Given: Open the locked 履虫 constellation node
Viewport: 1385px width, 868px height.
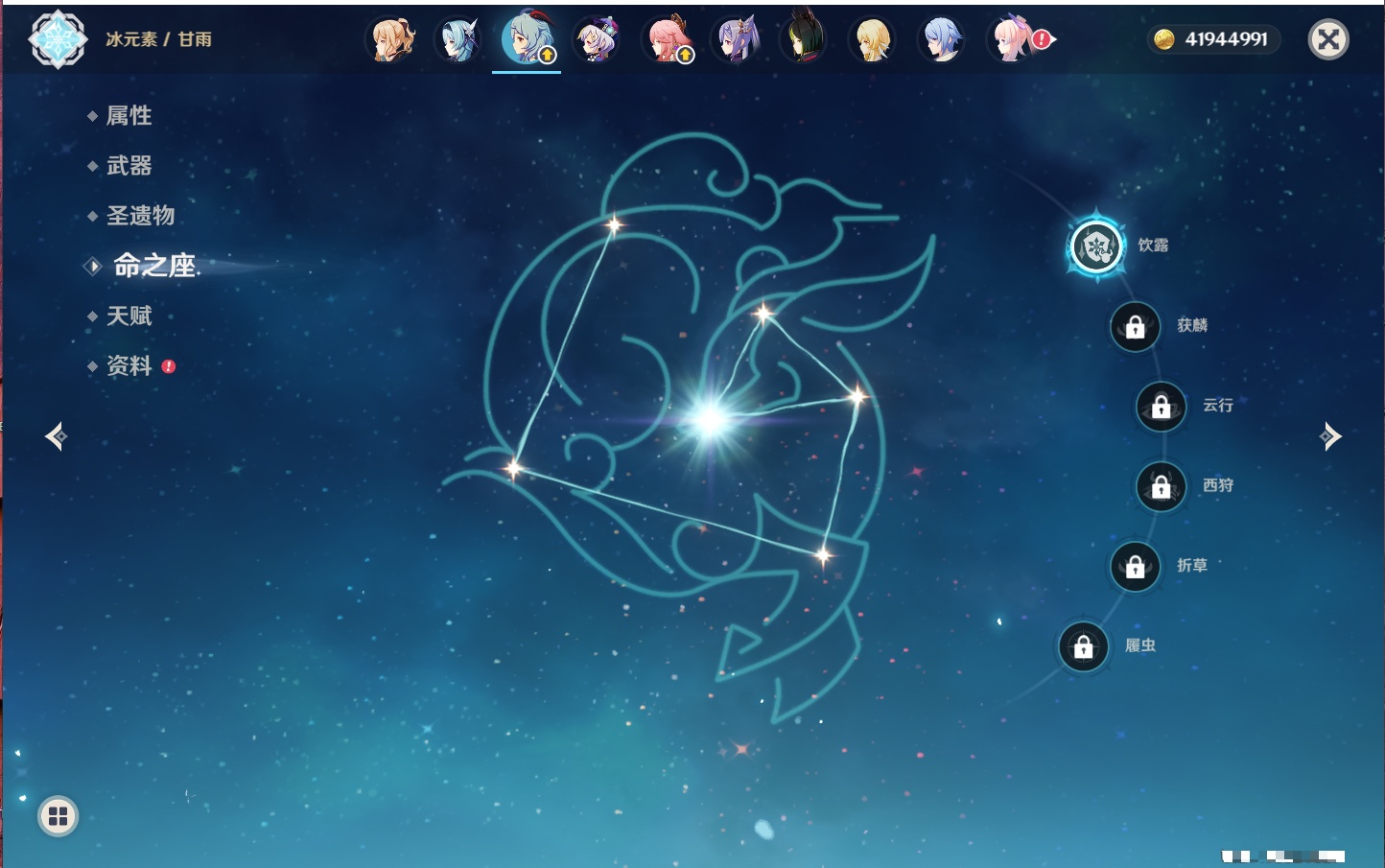Looking at the screenshot, I should (x=1083, y=647).
